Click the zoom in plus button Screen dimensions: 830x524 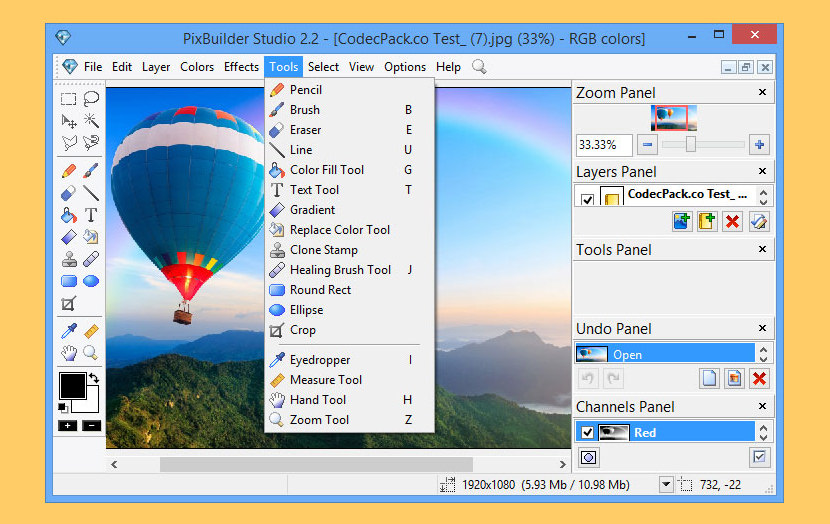click(x=759, y=145)
